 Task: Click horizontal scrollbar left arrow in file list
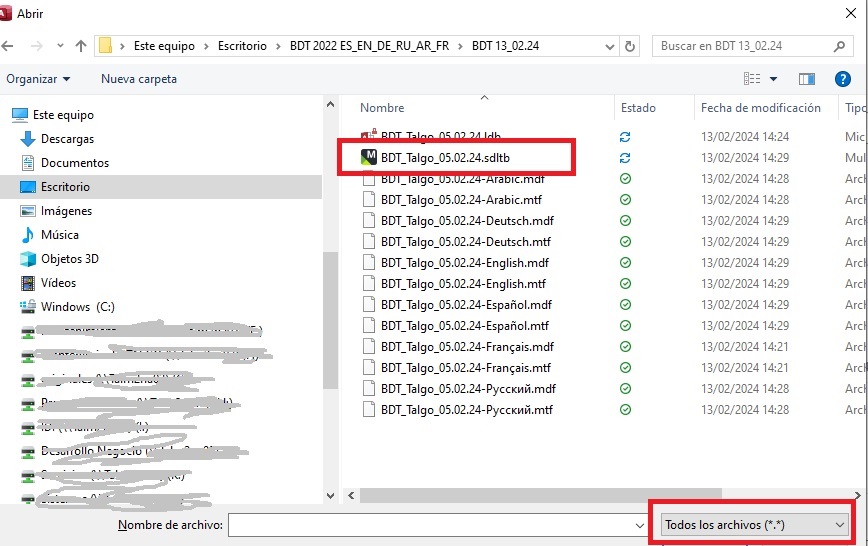(x=351, y=495)
